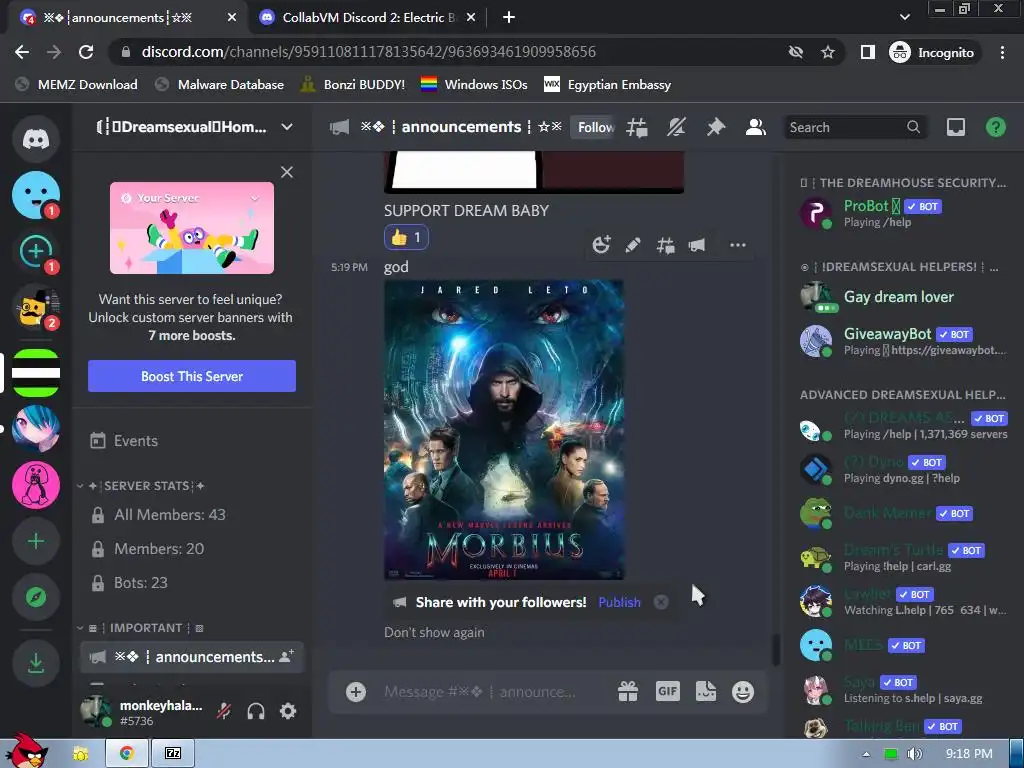The image size is (1024, 768).
Task: Click Download Apps icon in server list
Action: click(36, 663)
